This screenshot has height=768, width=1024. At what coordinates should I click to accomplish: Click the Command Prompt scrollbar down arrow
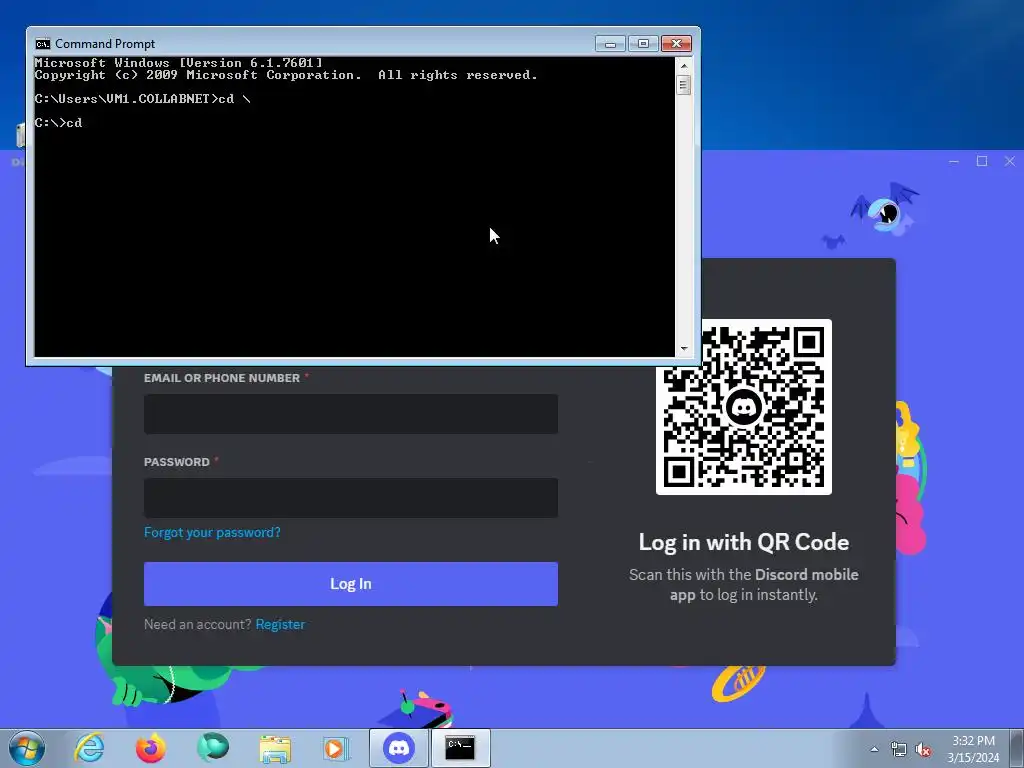684,349
